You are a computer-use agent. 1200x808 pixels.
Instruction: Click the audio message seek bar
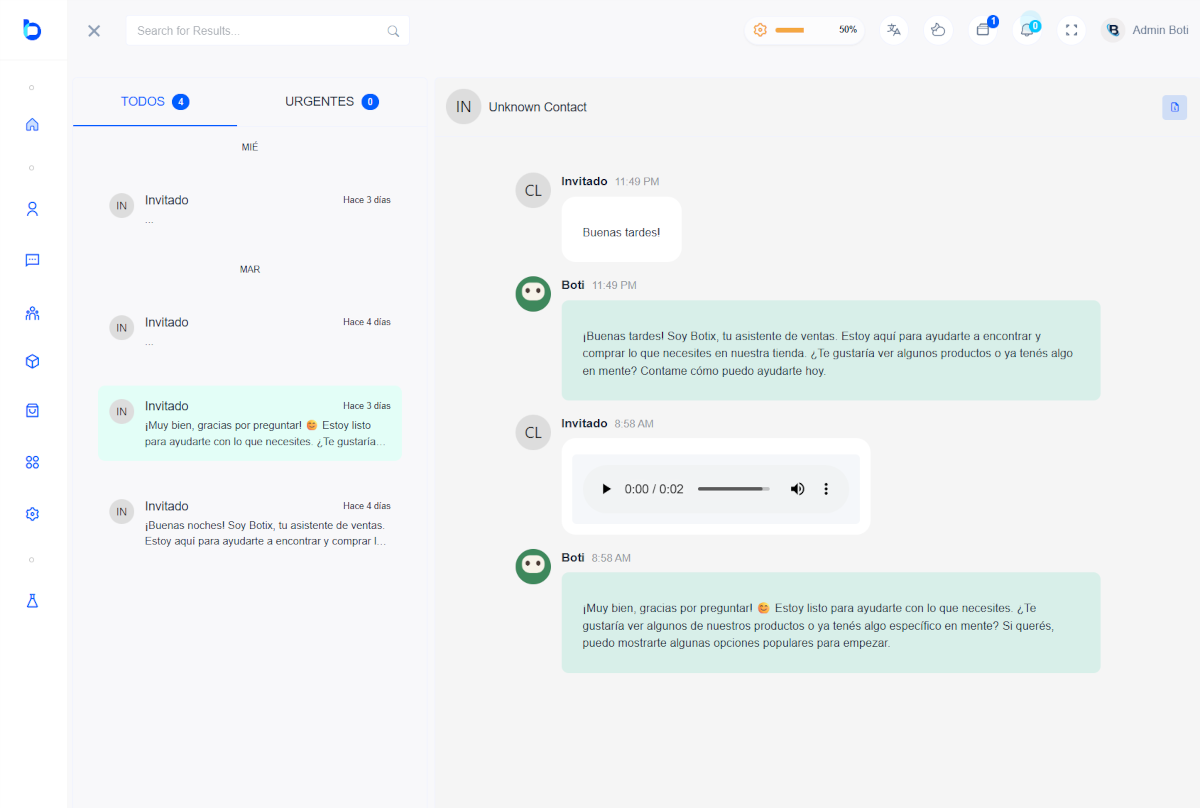click(x=733, y=489)
